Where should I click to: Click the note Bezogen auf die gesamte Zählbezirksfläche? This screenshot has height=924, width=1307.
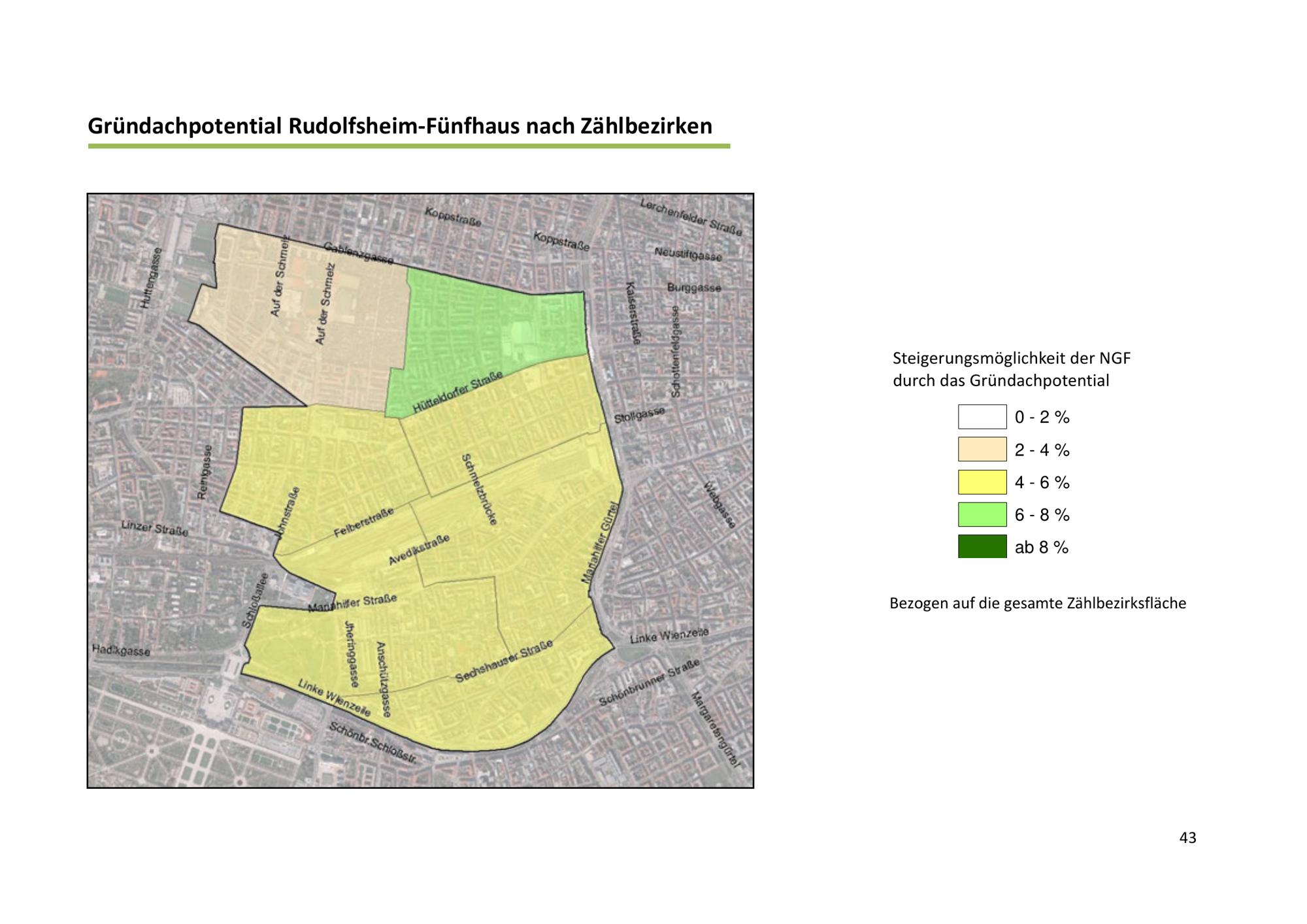point(1037,603)
